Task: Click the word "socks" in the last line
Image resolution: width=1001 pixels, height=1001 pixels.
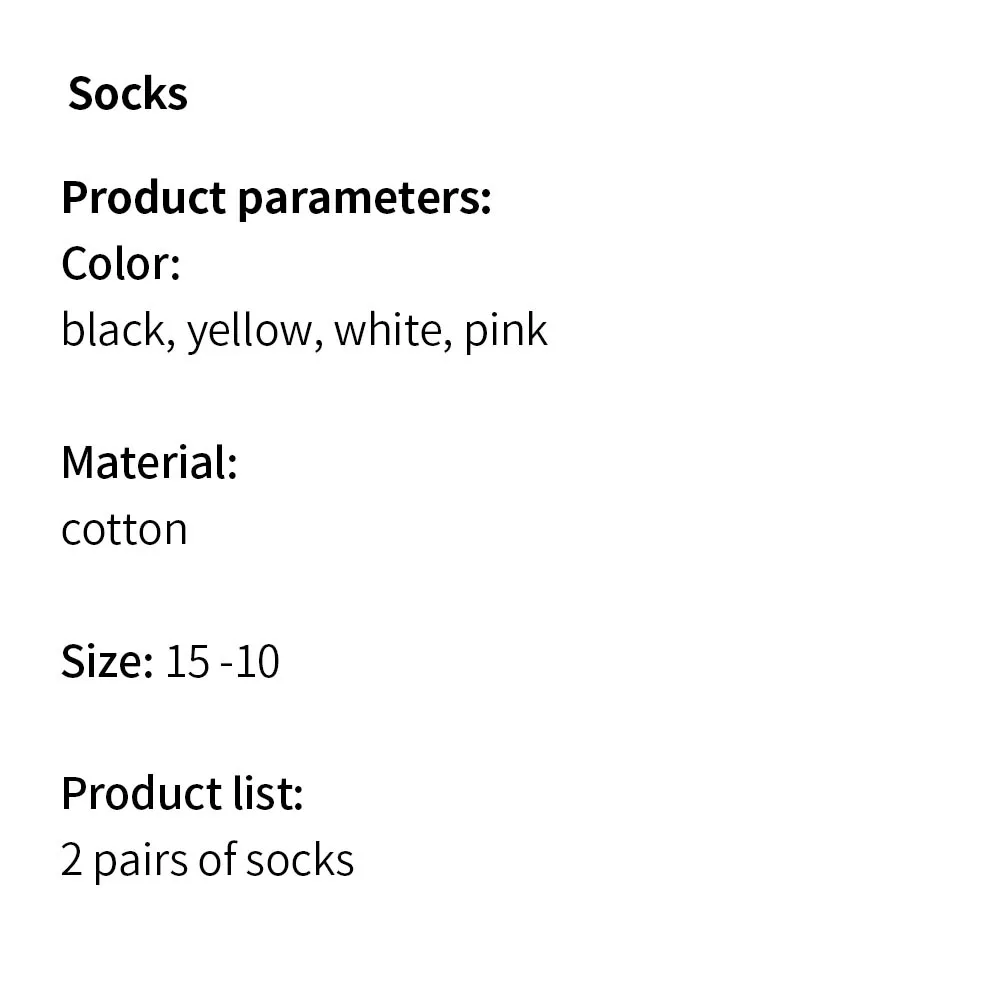Action: [300, 860]
